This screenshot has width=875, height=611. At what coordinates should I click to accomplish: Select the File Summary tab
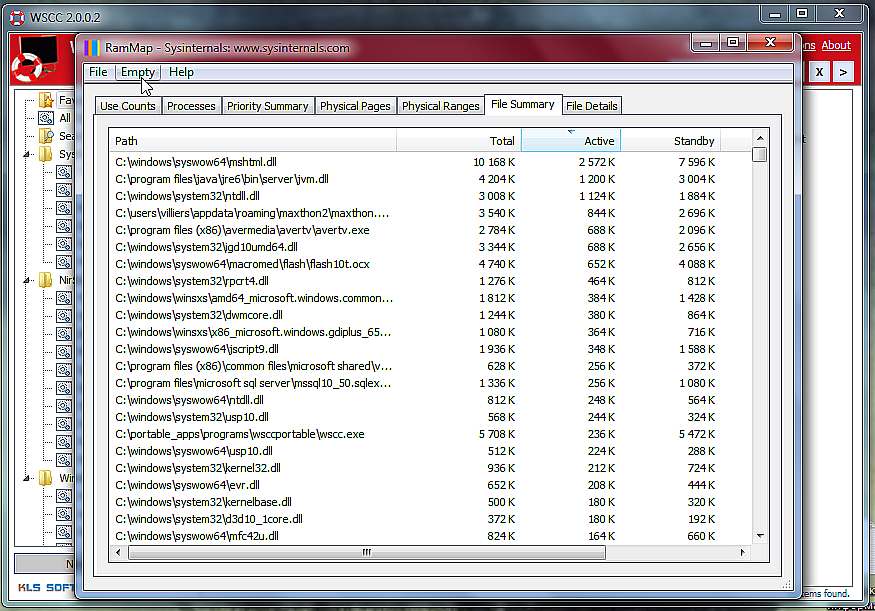coord(523,104)
